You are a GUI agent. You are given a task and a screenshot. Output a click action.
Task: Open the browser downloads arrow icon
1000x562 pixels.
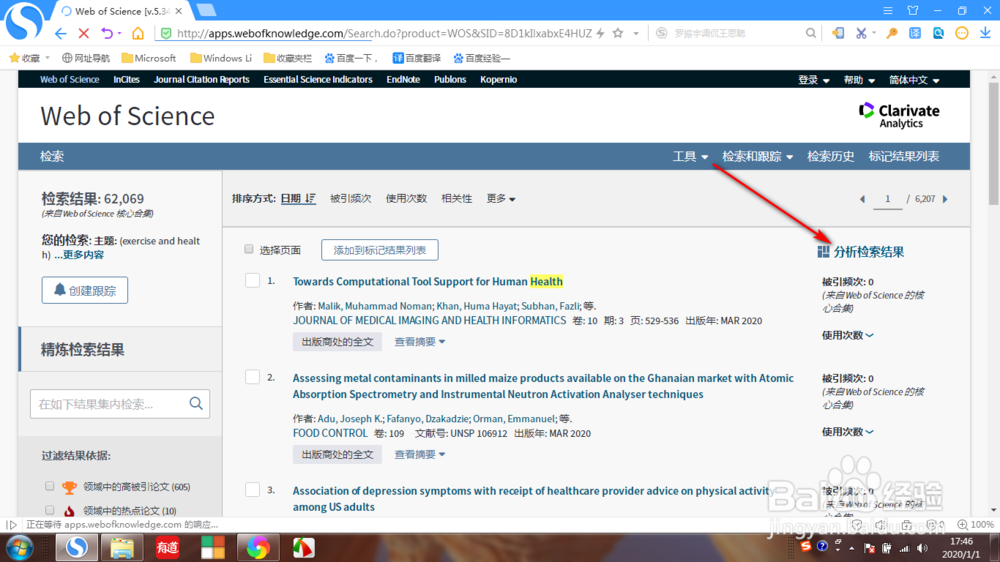coord(985,33)
